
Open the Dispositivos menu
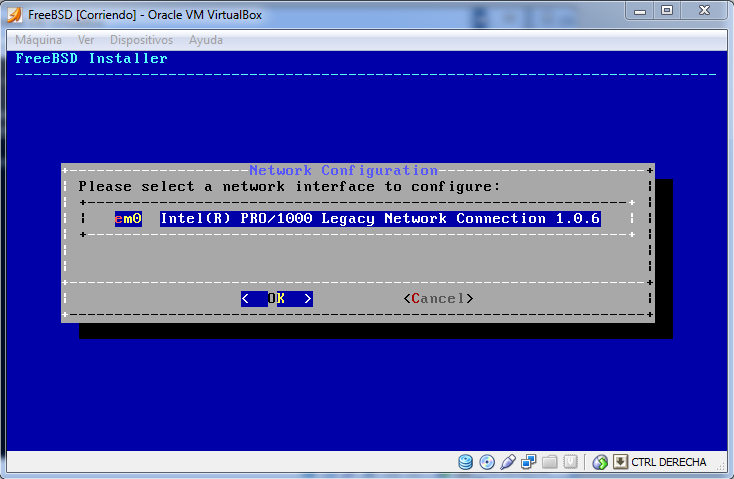141,40
